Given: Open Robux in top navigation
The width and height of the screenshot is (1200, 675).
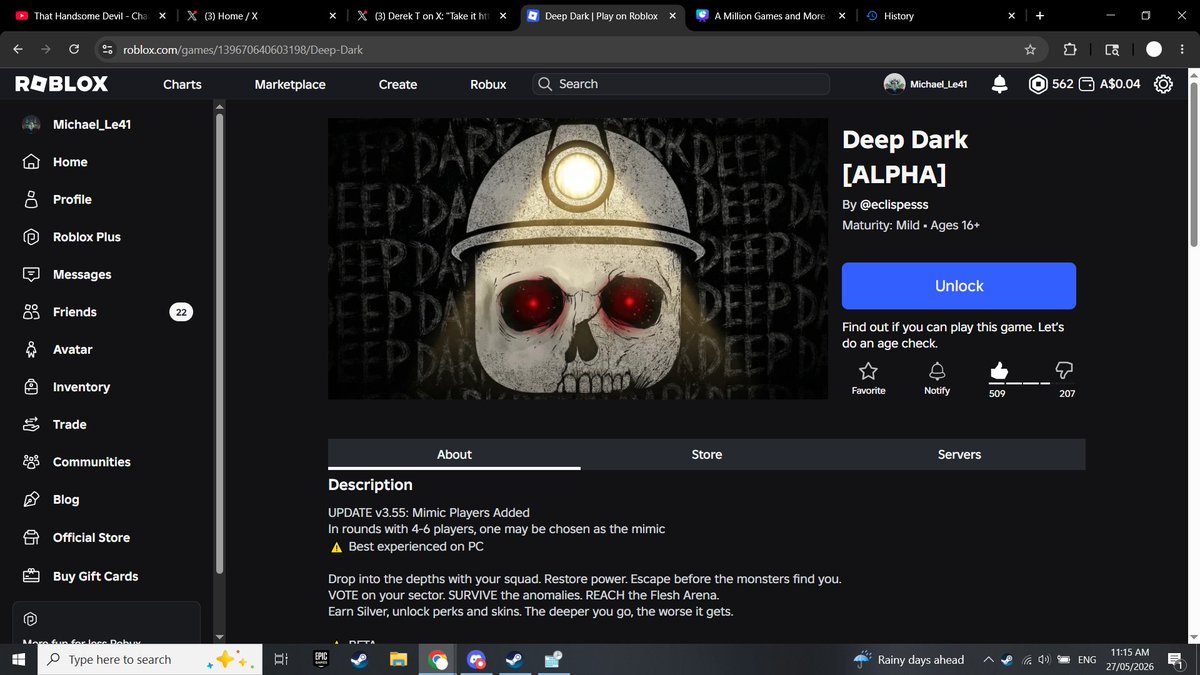Looking at the screenshot, I should pyautogui.click(x=488, y=84).
